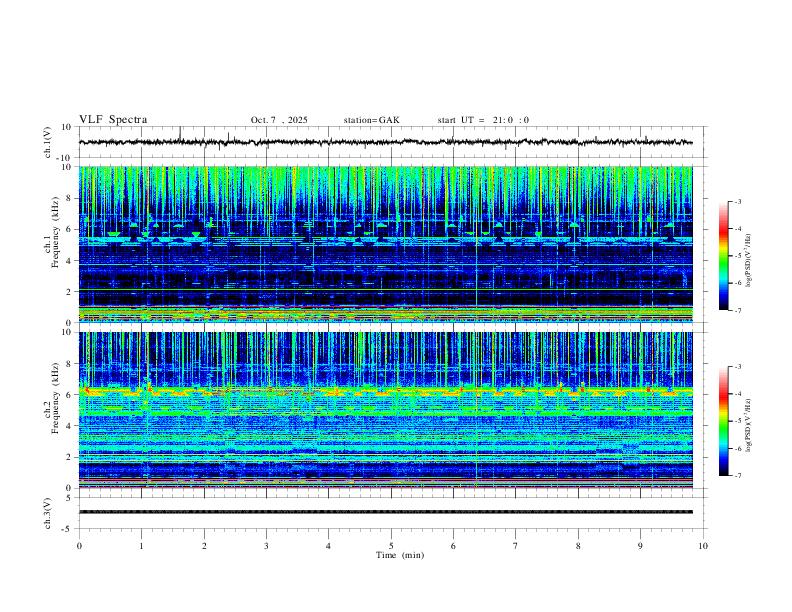Screen dimensions: 792x612
Task: Click the "log(PSD)(V²/Hz)" label beside ch.2 colorbar
Action: tap(749, 425)
